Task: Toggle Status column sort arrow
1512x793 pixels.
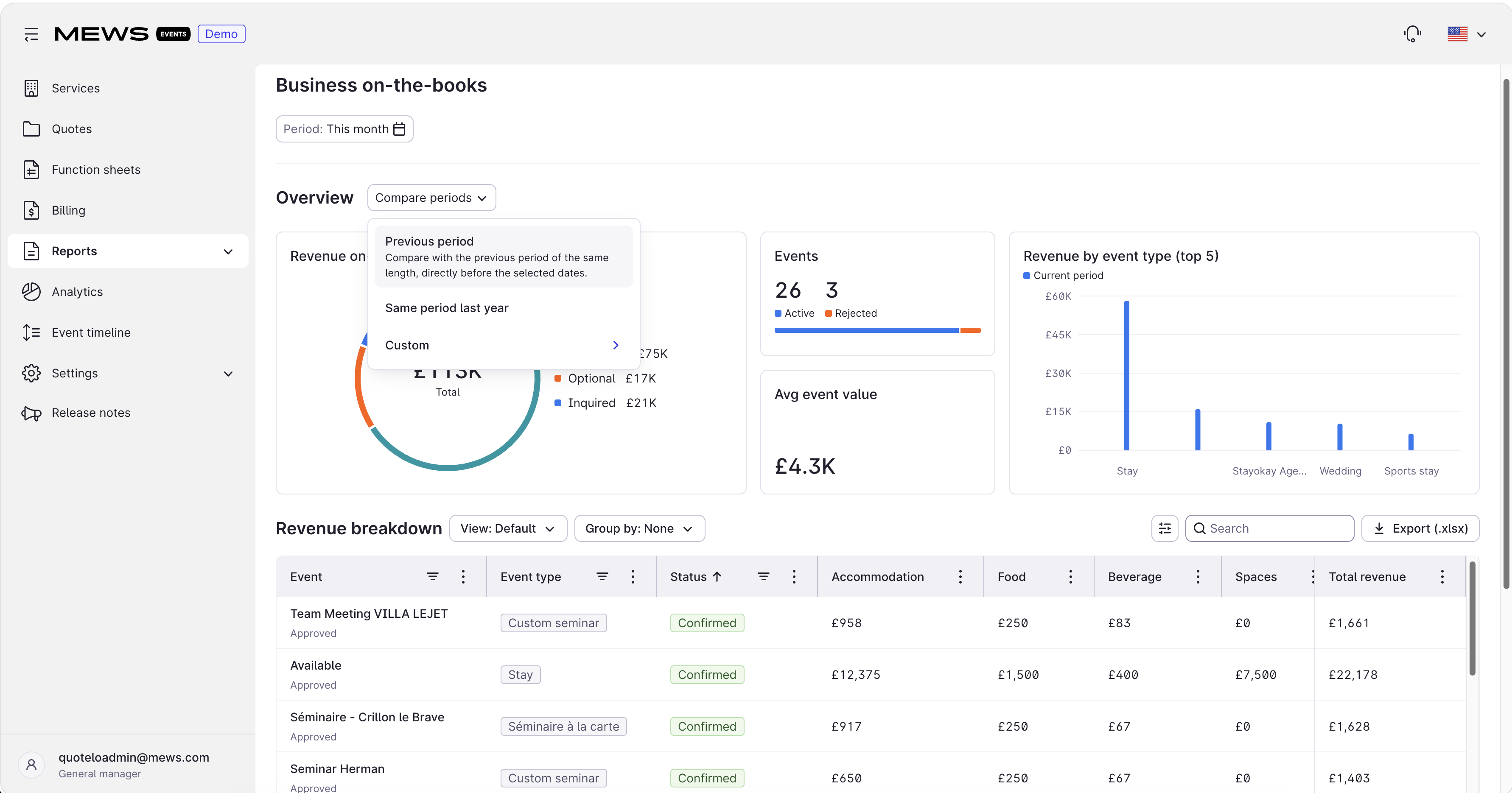Action: (x=717, y=577)
